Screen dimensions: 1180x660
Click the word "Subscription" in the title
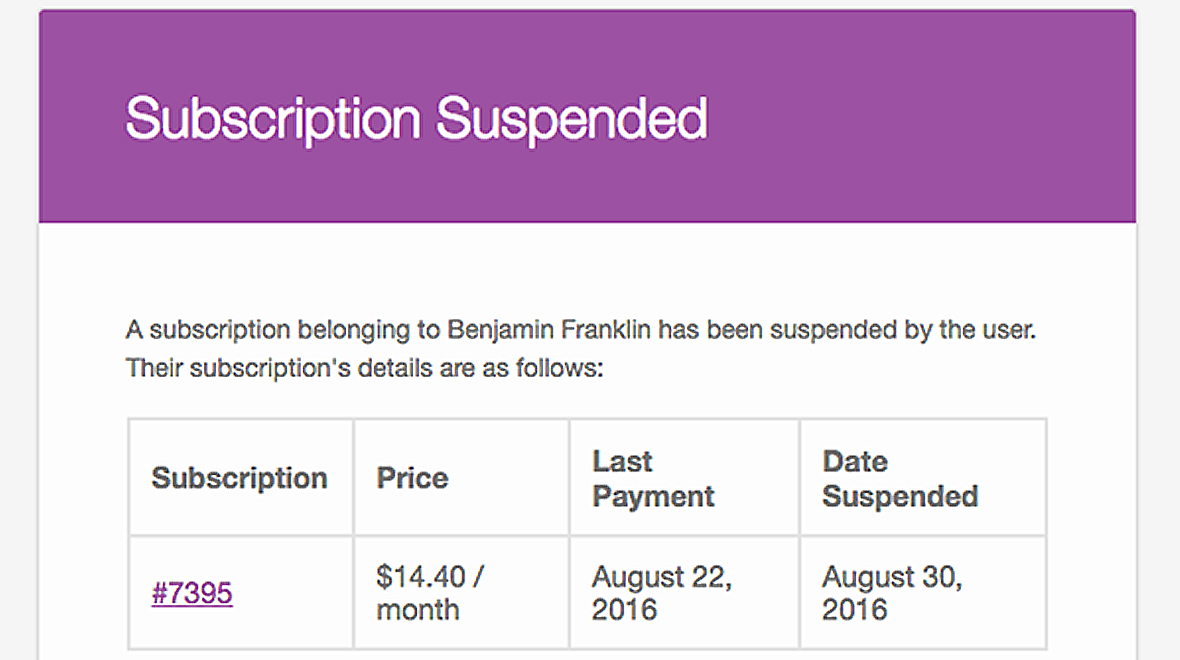272,118
